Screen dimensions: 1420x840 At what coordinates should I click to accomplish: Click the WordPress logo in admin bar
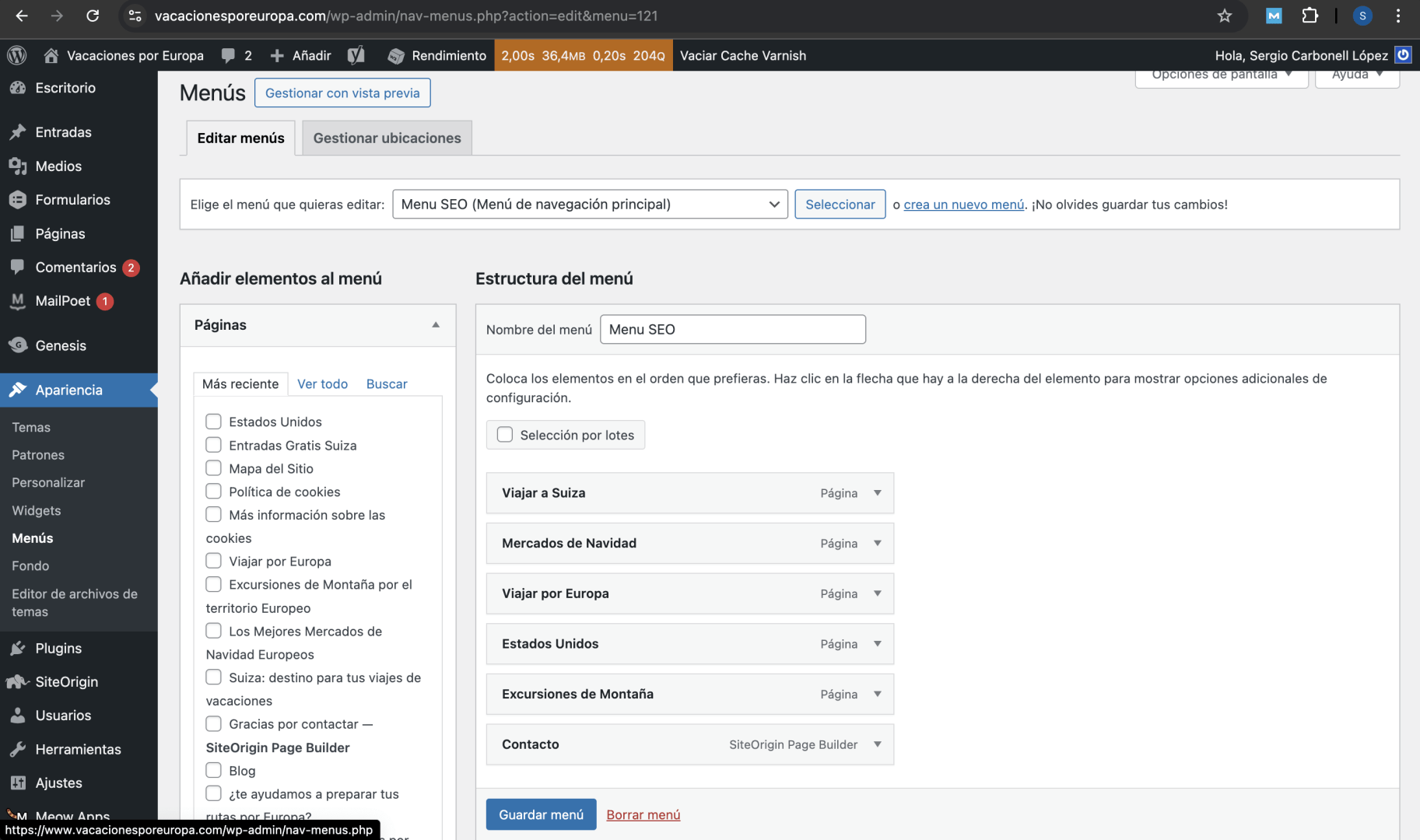click(x=16, y=55)
